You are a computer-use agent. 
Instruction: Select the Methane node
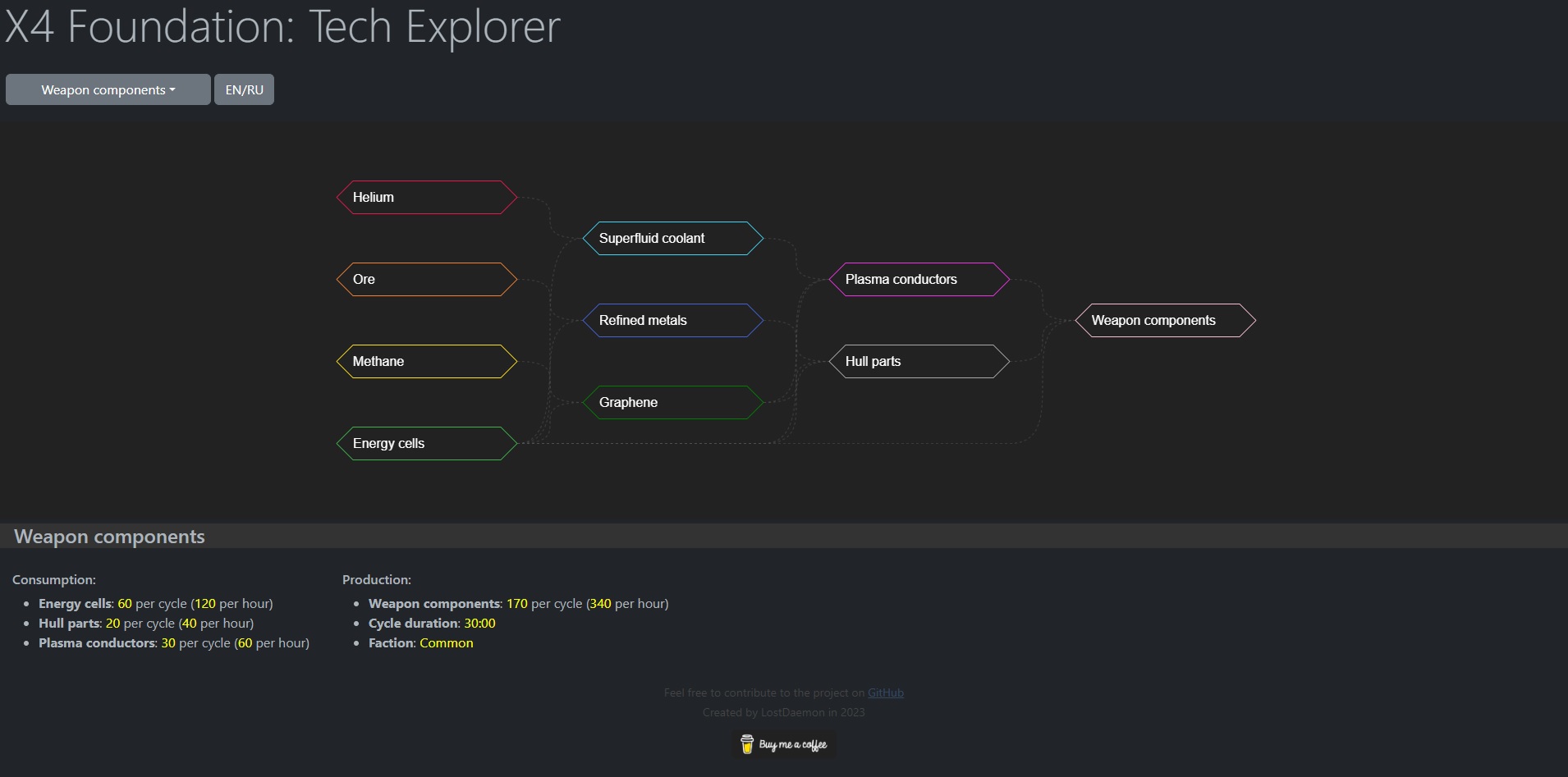click(x=427, y=361)
